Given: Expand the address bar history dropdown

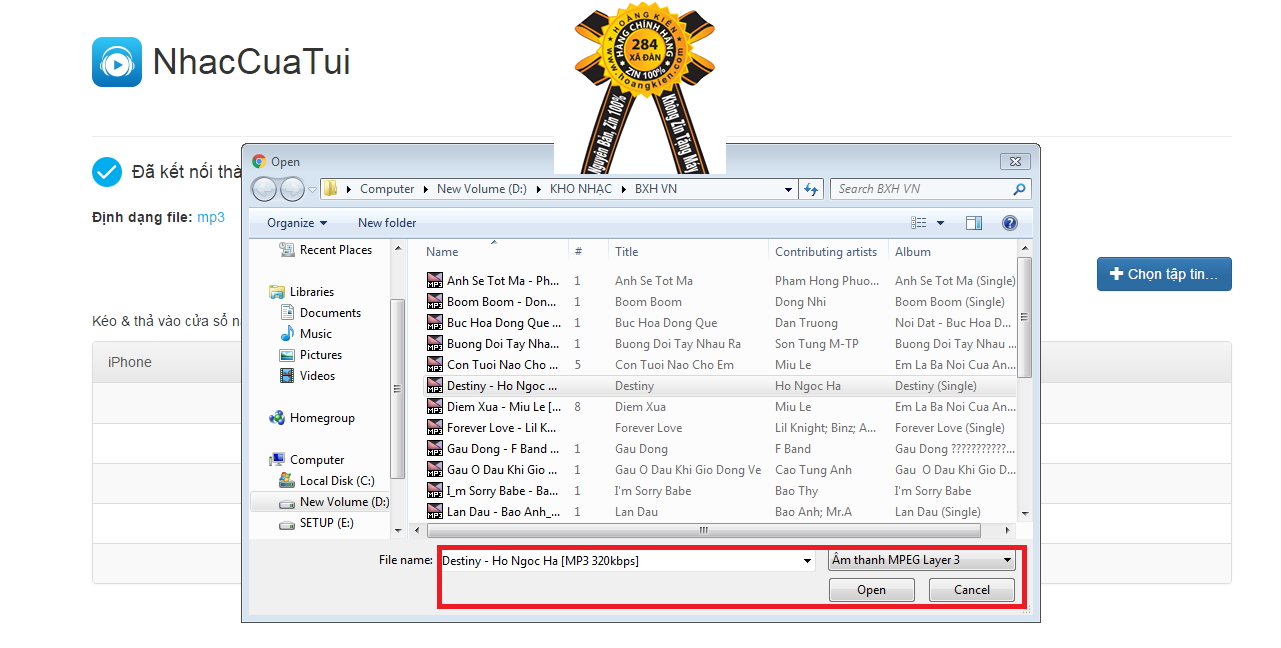Looking at the screenshot, I should pyautogui.click(x=788, y=189).
